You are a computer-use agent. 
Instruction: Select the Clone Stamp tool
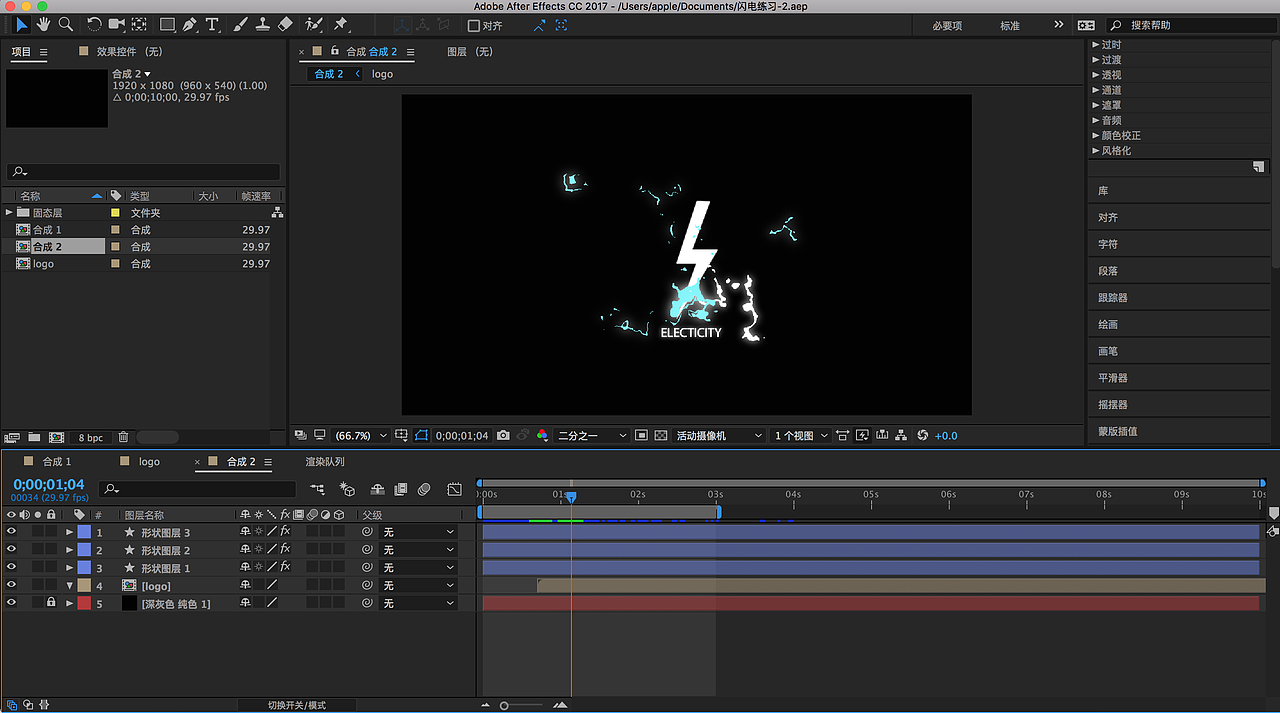(x=262, y=24)
